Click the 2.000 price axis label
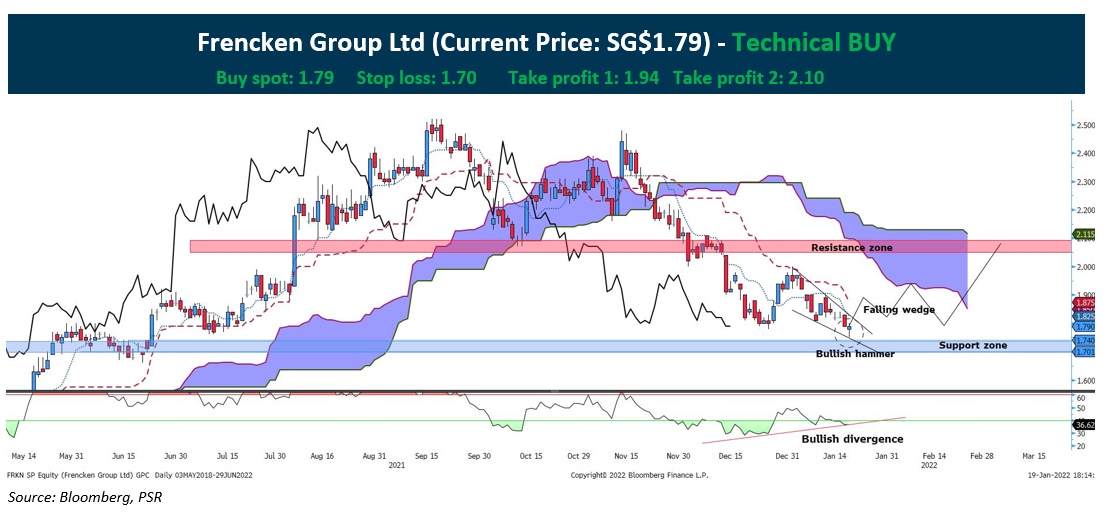Image resolution: width=1113 pixels, height=514 pixels. coord(1088,268)
